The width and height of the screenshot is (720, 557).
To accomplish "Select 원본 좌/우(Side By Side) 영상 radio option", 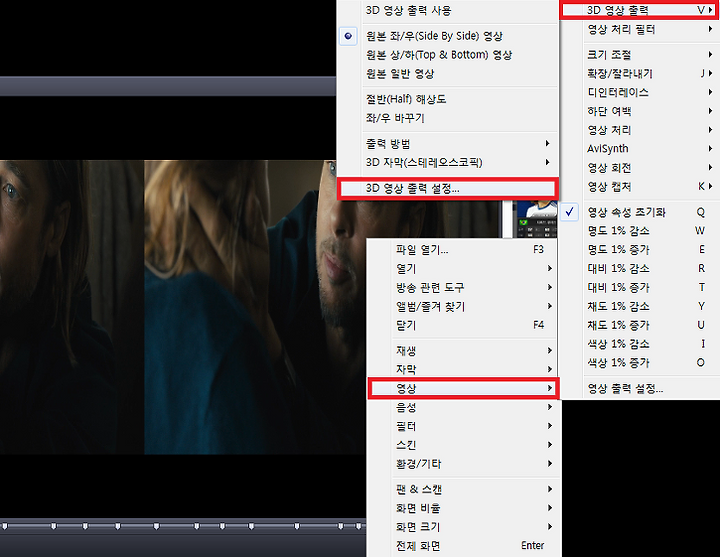I will tap(448, 36).
